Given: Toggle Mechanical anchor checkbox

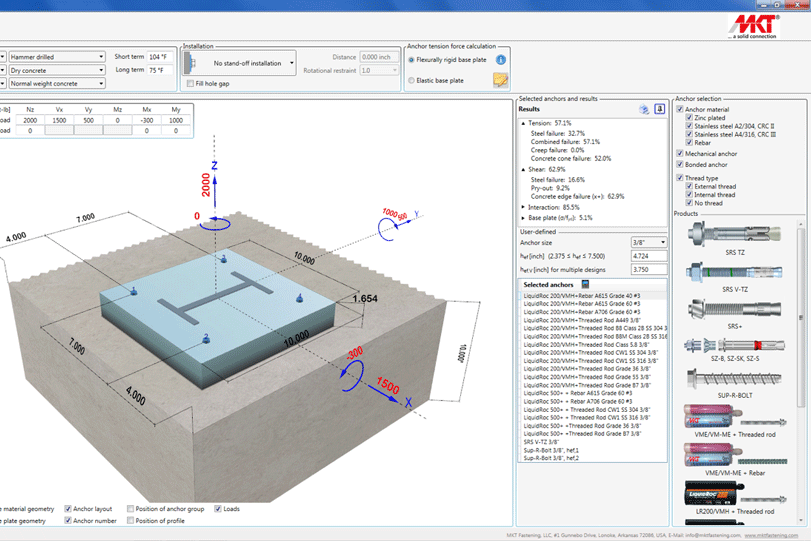Looking at the screenshot, I should tap(680, 154).
